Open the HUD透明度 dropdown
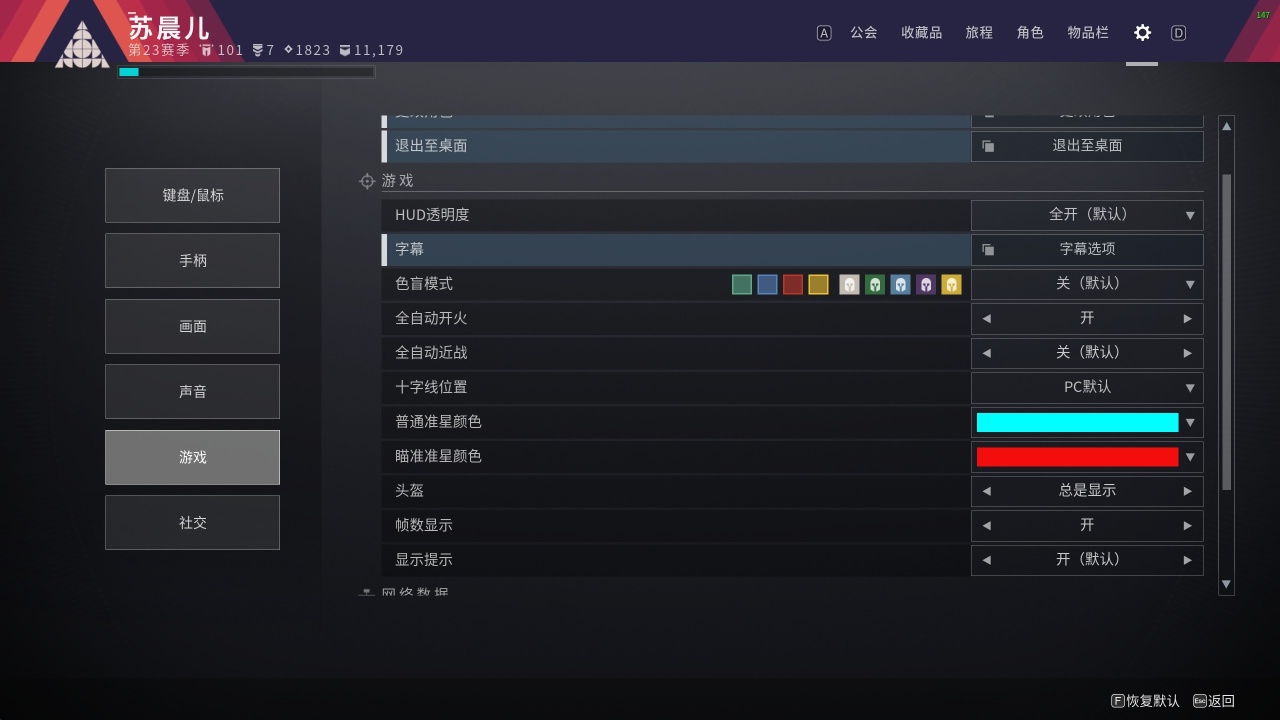Screen dimensions: 1280x720 click(x=1087, y=215)
